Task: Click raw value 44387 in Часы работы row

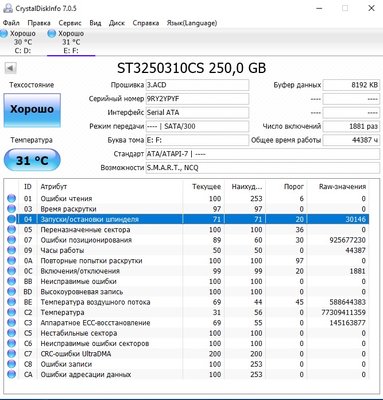Action: click(x=356, y=250)
